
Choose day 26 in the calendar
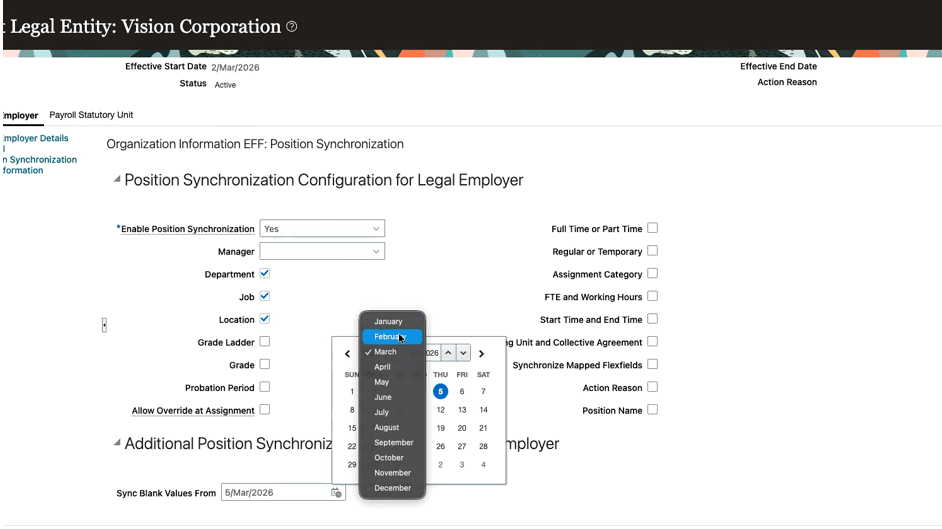[x=440, y=446]
